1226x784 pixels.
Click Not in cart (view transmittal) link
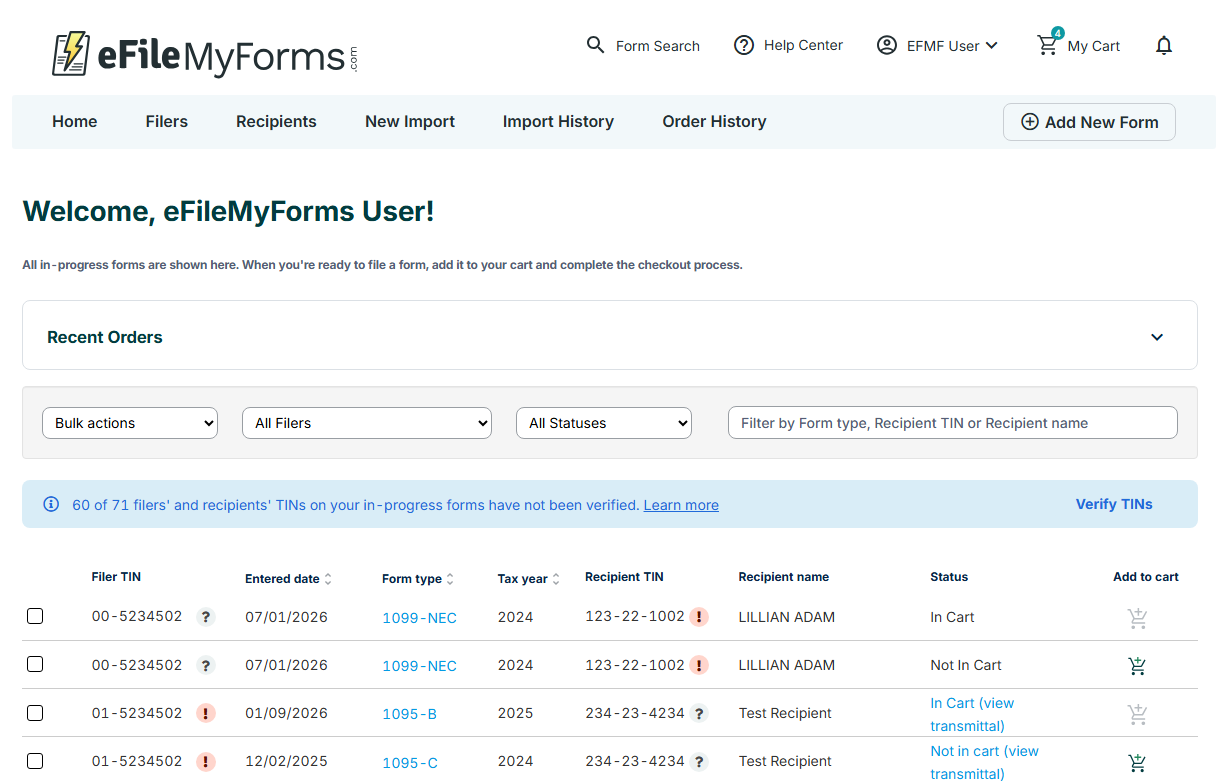pyautogui.click(x=984, y=762)
